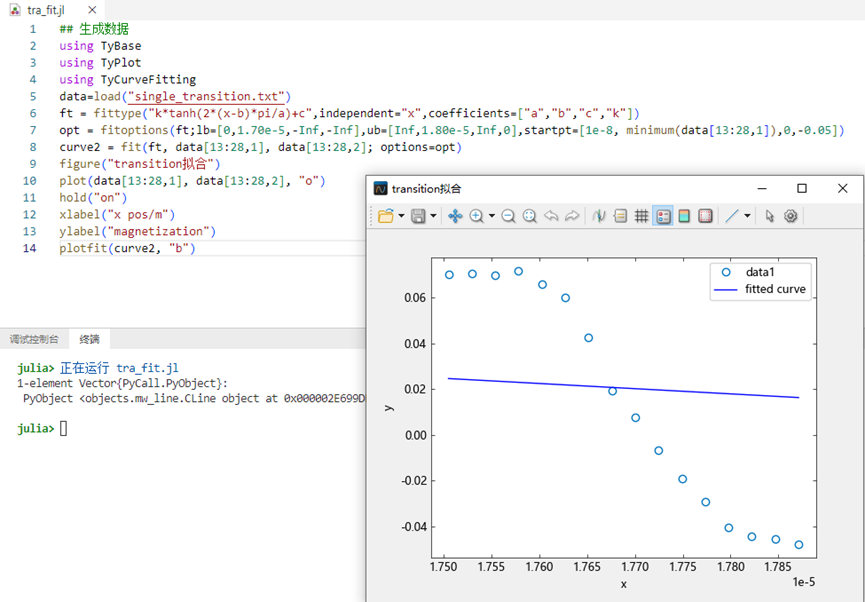Click the plot x-axis label 'x'
The height and width of the screenshot is (602, 865).
pos(623,584)
